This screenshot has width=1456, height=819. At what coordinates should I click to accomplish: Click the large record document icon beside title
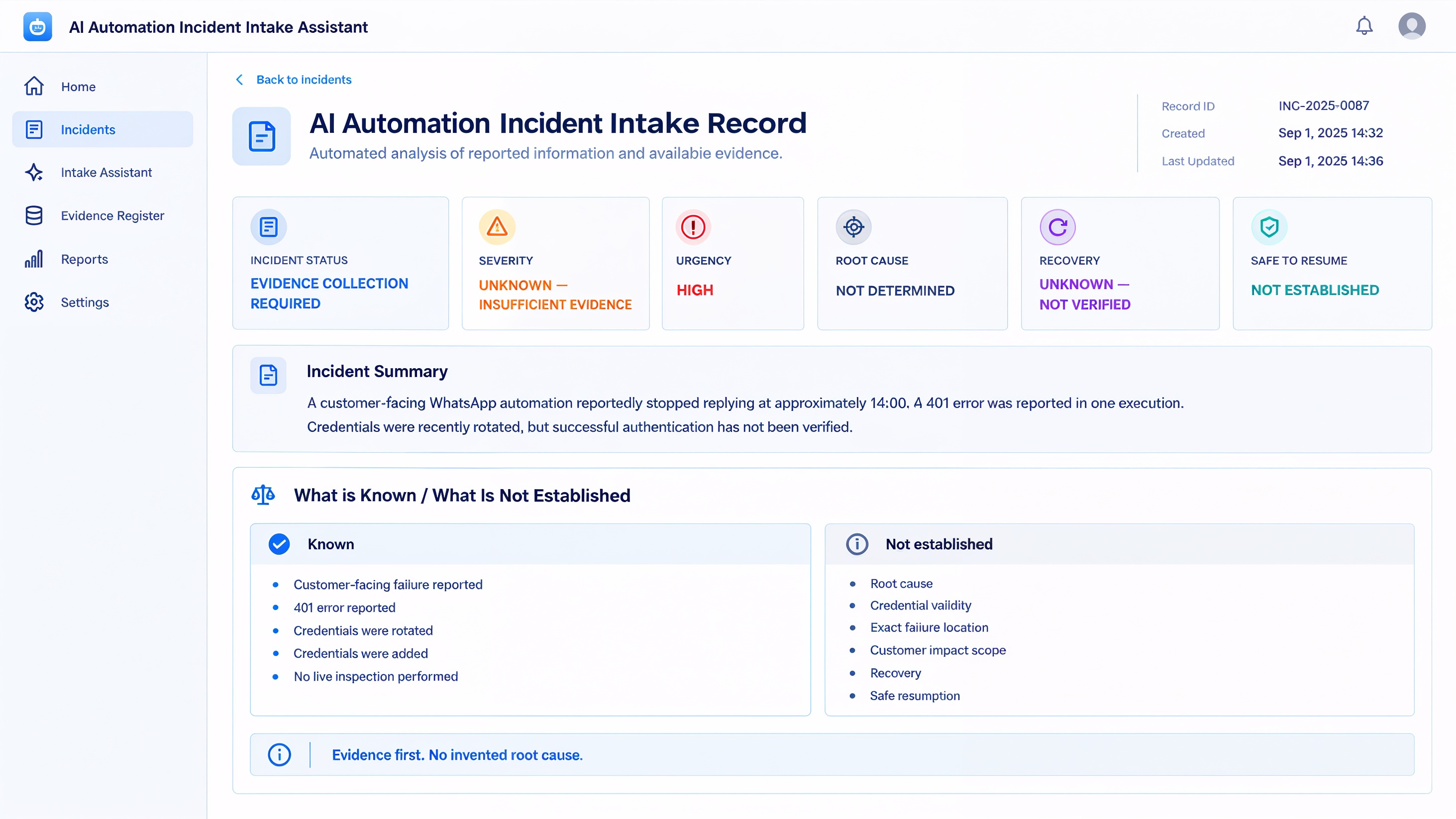click(x=262, y=136)
